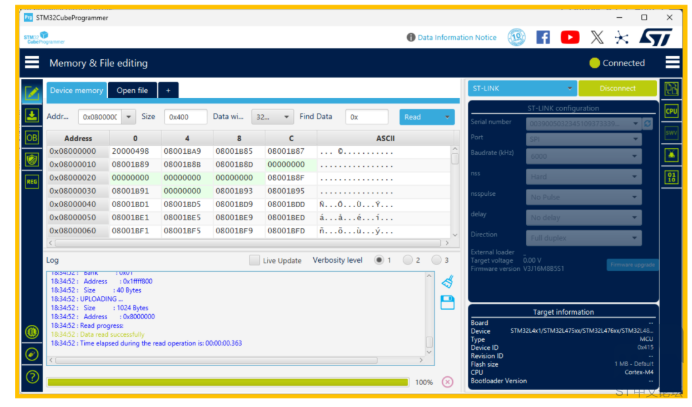Open the help question mark icon
Viewport: 692px width, 407px height.
(x=32, y=377)
